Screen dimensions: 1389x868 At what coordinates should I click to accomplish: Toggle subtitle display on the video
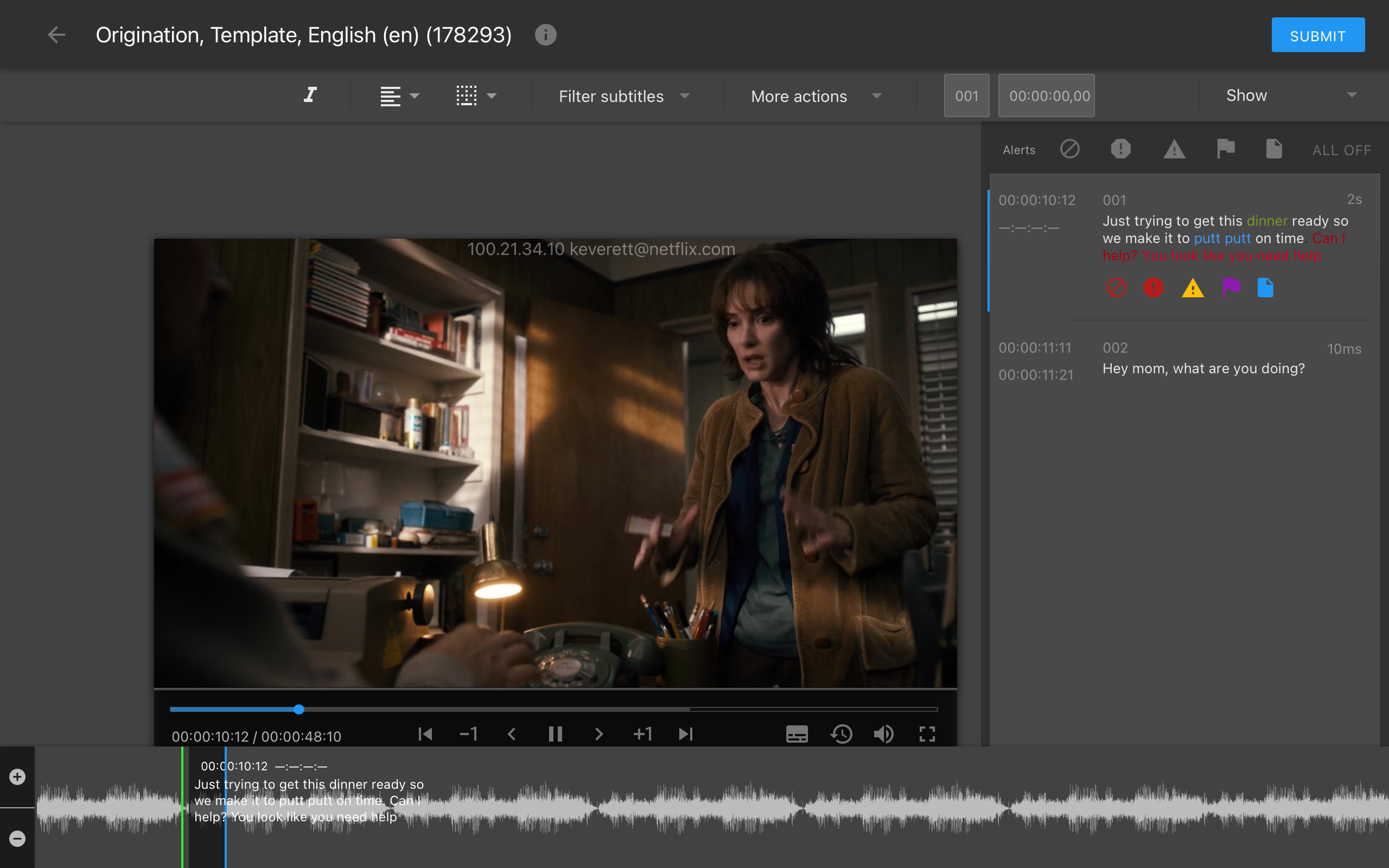click(797, 734)
